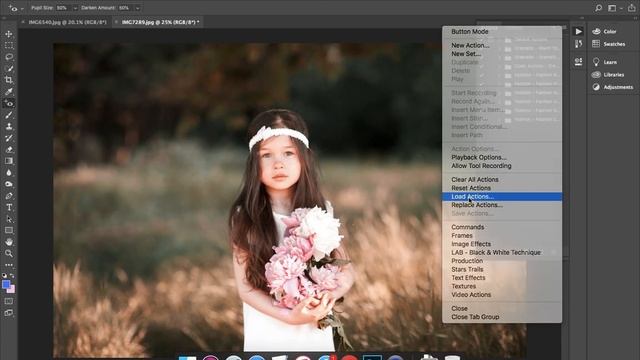This screenshot has height=360, width=640.
Task: Choose Replace Actions... menu entry
Action: [477, 205]
